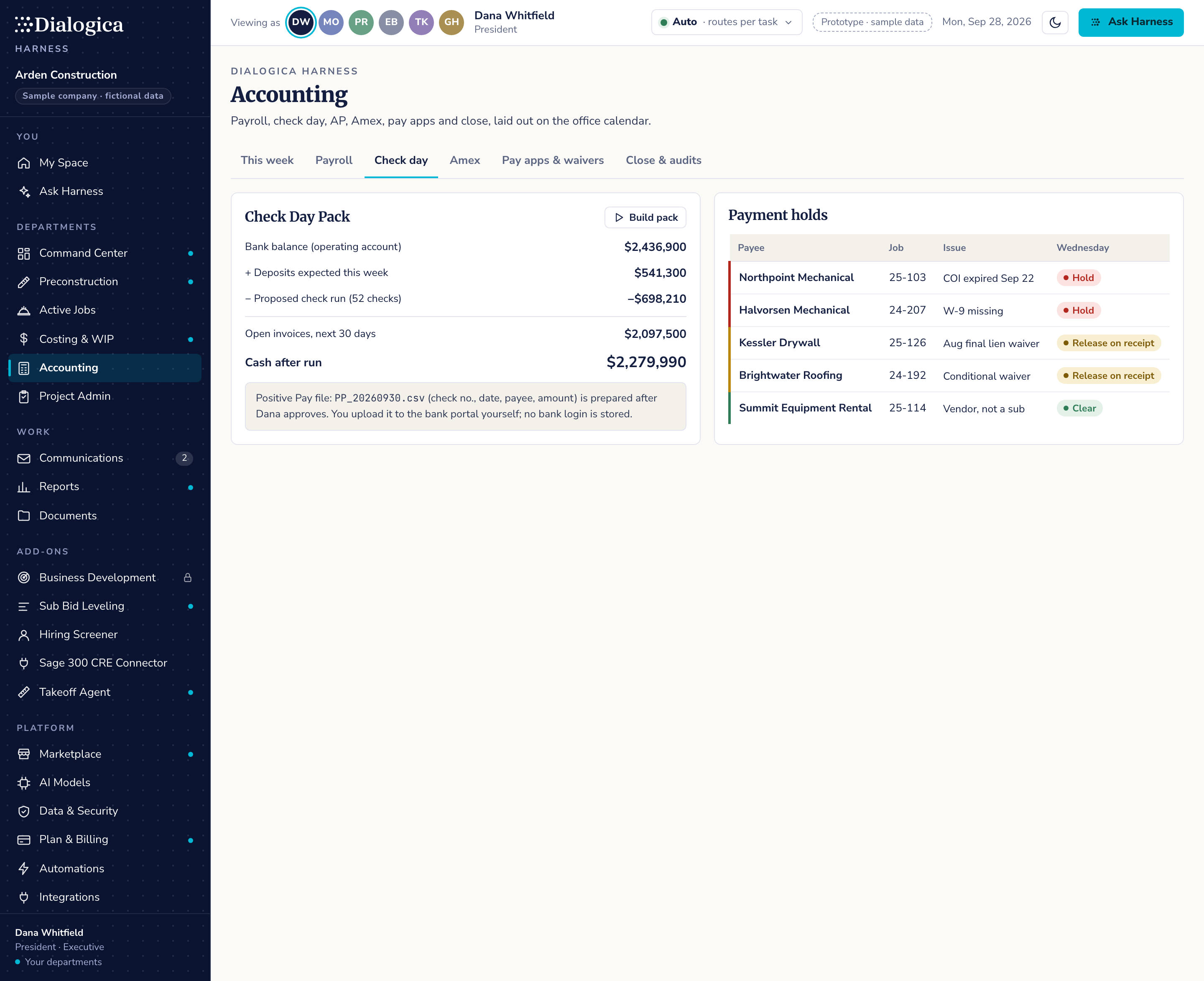Click the Costing & WIP dollar icon
The width and height of the screenshot is (1204, 981).
coord(24,339)
